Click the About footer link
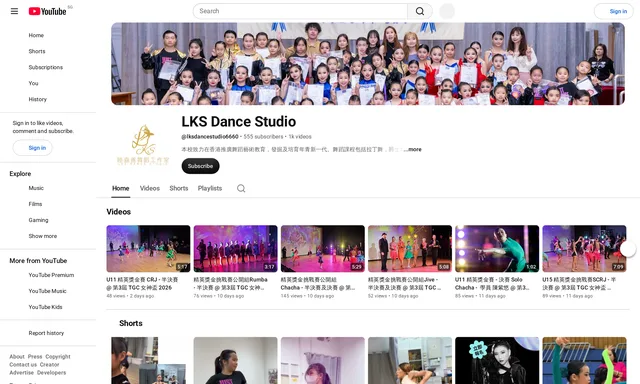Screen dimensions: 640x384 pos(17,357)
